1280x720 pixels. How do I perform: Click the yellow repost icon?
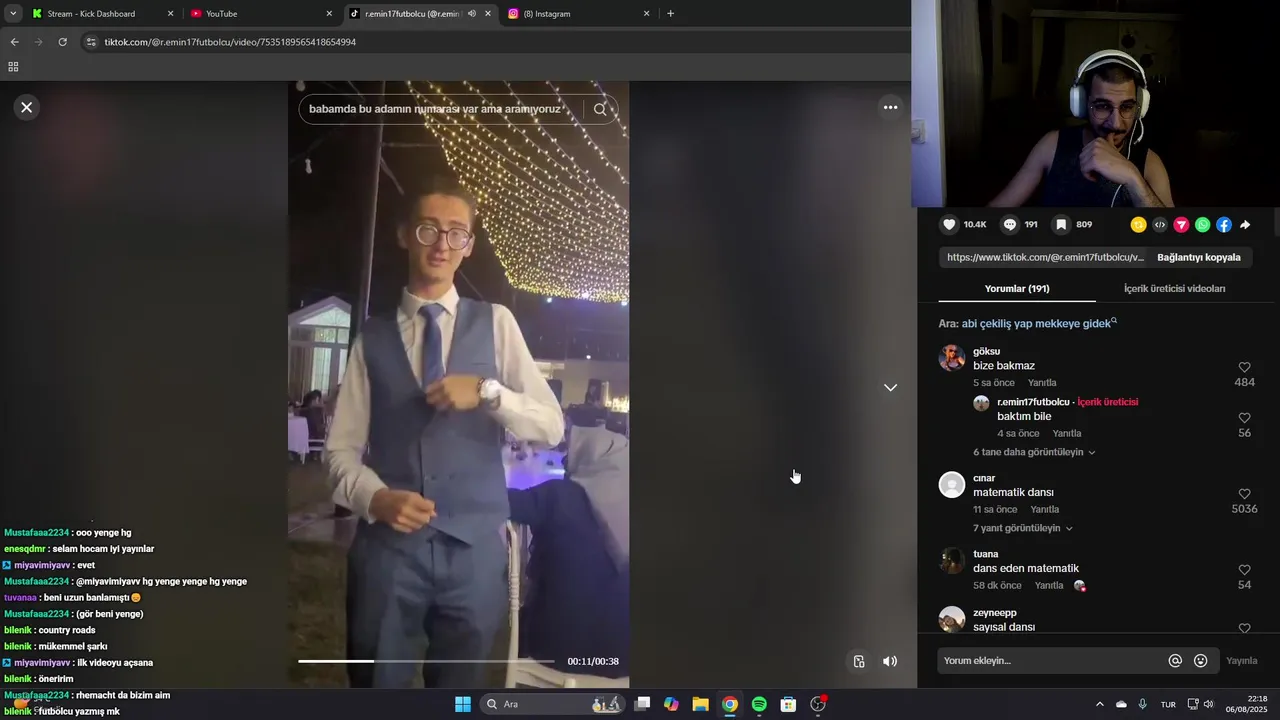coord(1138,225)
